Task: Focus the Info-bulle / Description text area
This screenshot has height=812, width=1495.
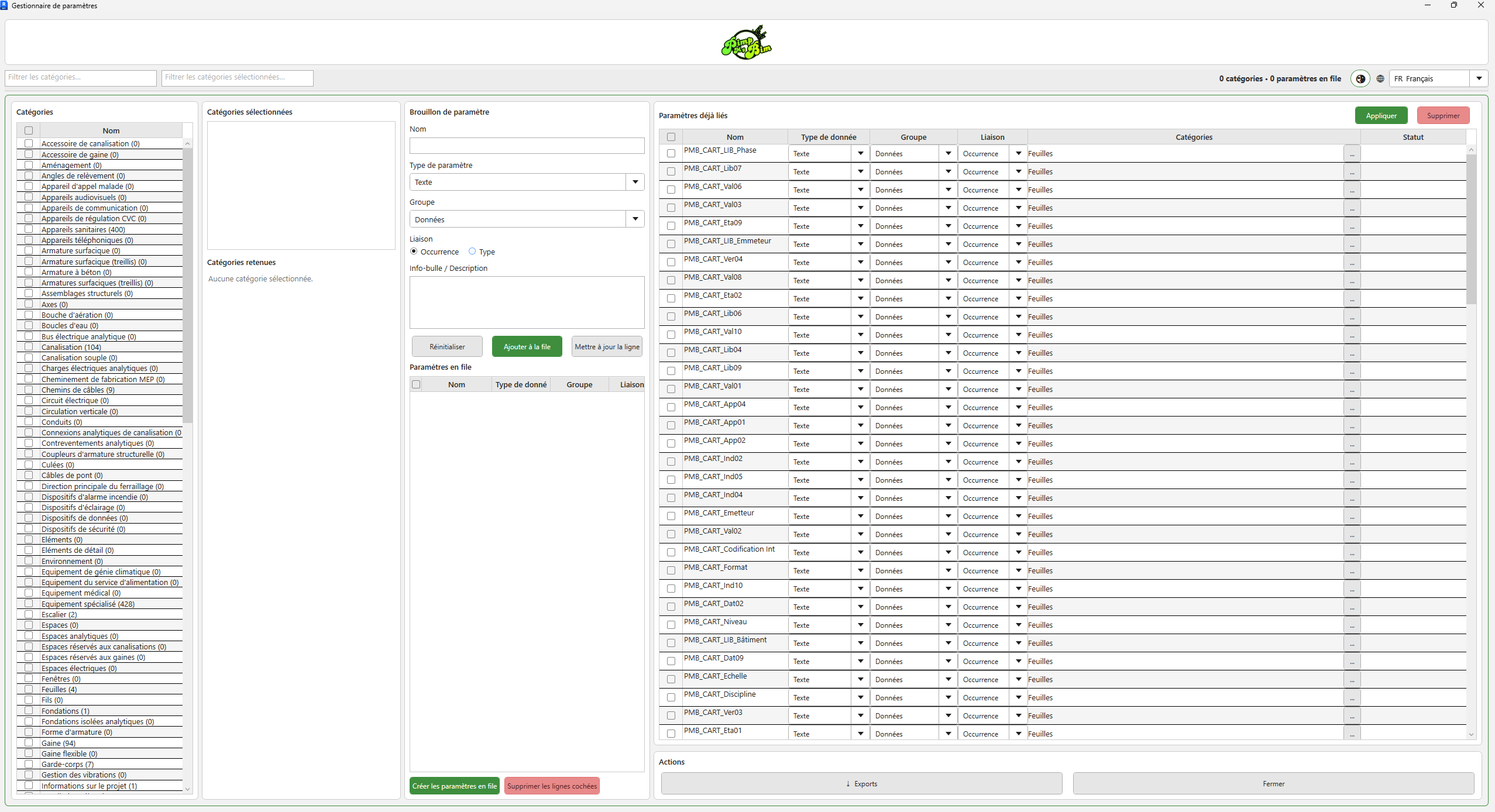Action: pos(527,302)
